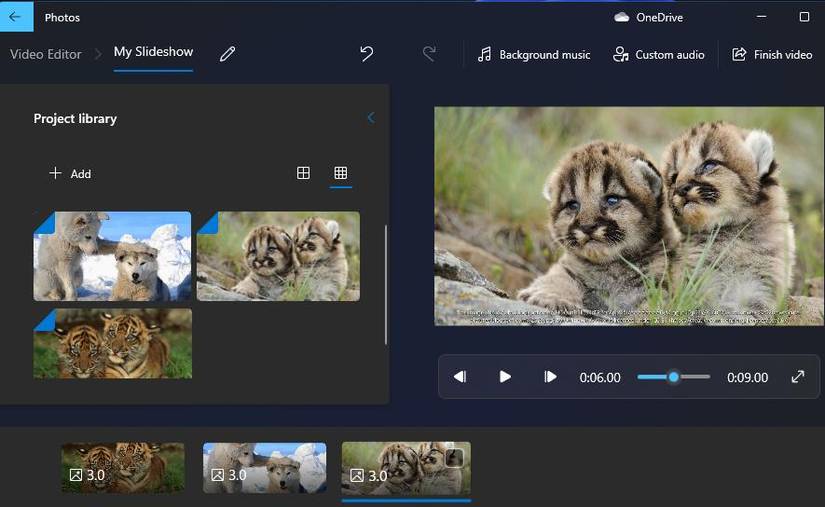Select the tiger cubs library thumbnail
The width and height of the screenshot is (825, 507).
point(112,343)
